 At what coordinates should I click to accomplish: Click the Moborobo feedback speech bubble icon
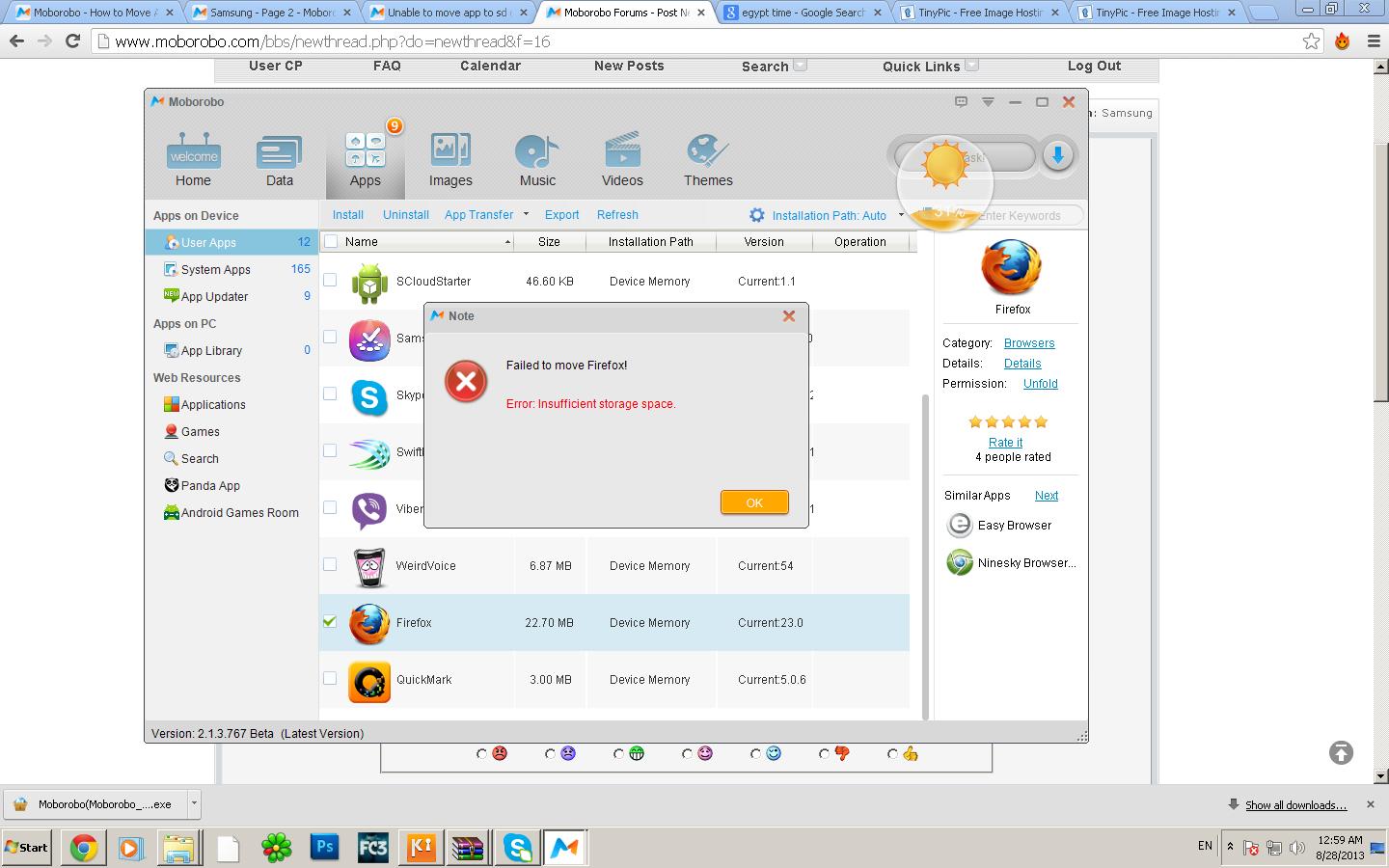click(961, 101)
